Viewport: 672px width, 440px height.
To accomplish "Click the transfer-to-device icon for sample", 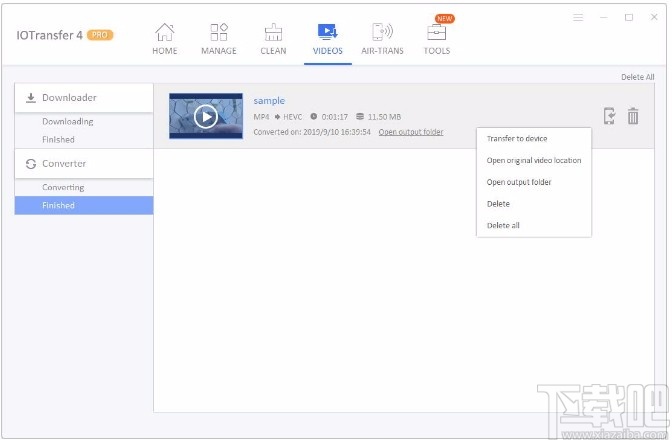I will click(x=609, y=116).
